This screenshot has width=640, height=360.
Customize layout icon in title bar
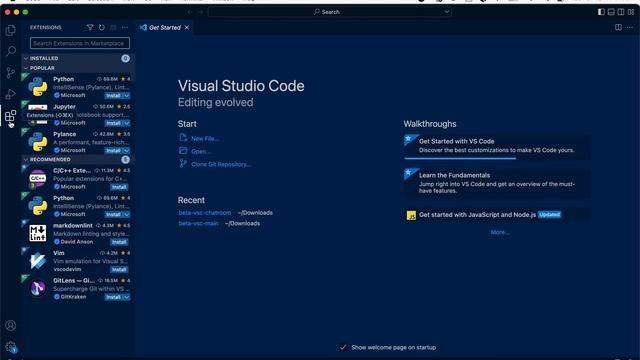(x=631, y=12)
